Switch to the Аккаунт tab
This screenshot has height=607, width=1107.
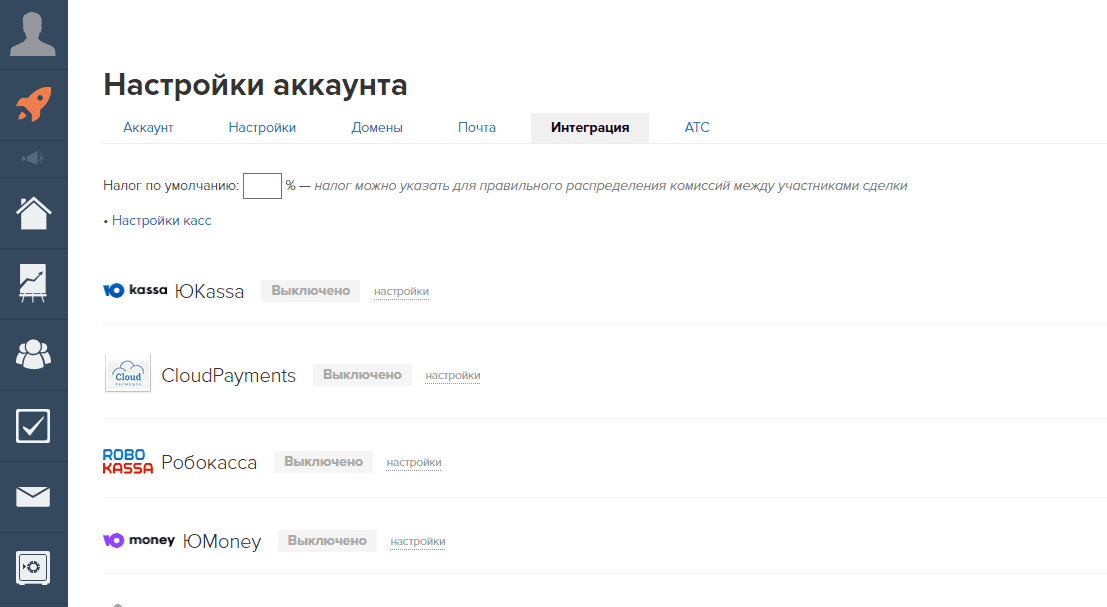[148, 128]
